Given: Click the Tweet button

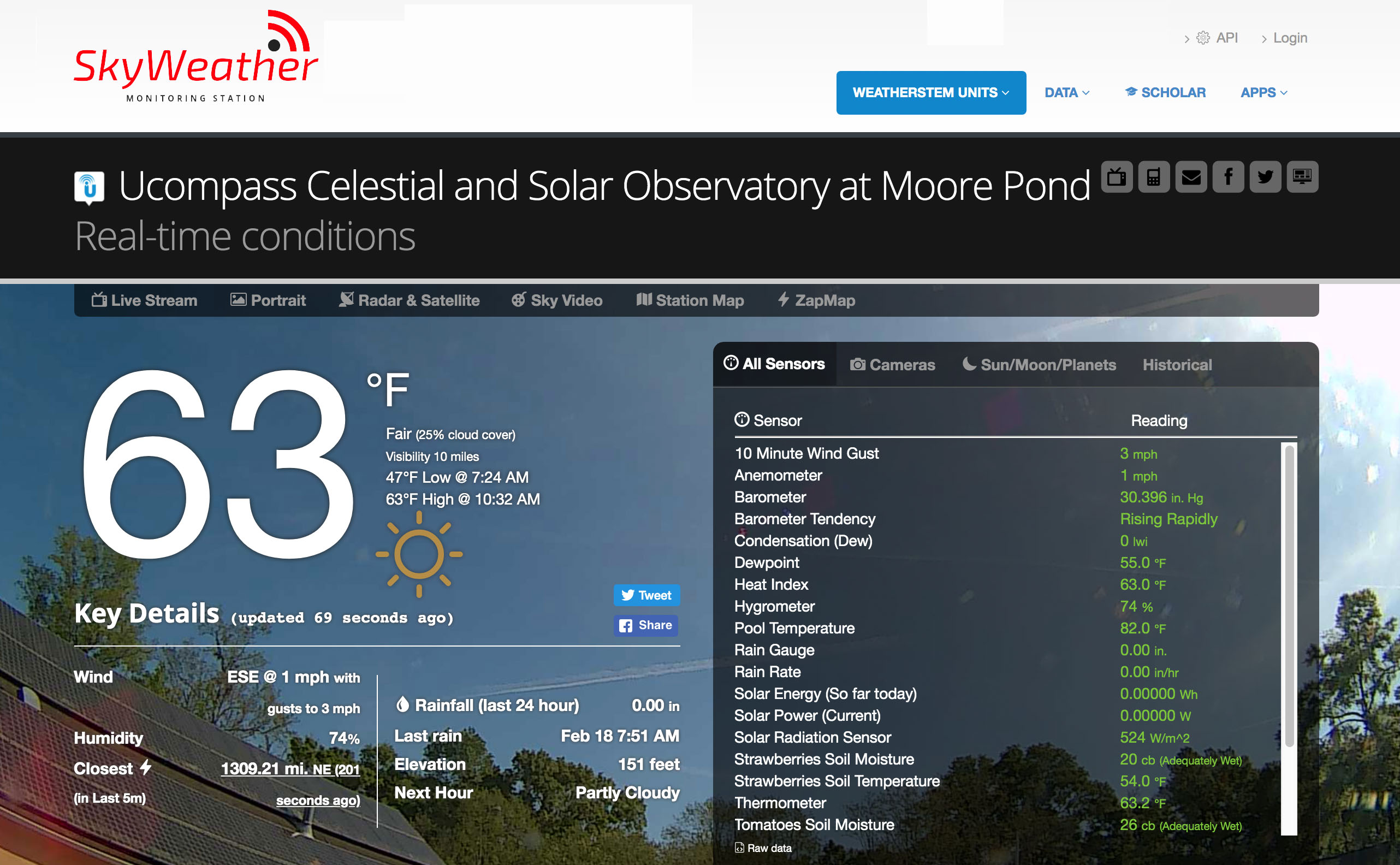Looking at the screenshot, I should click(x=647, y=595).
